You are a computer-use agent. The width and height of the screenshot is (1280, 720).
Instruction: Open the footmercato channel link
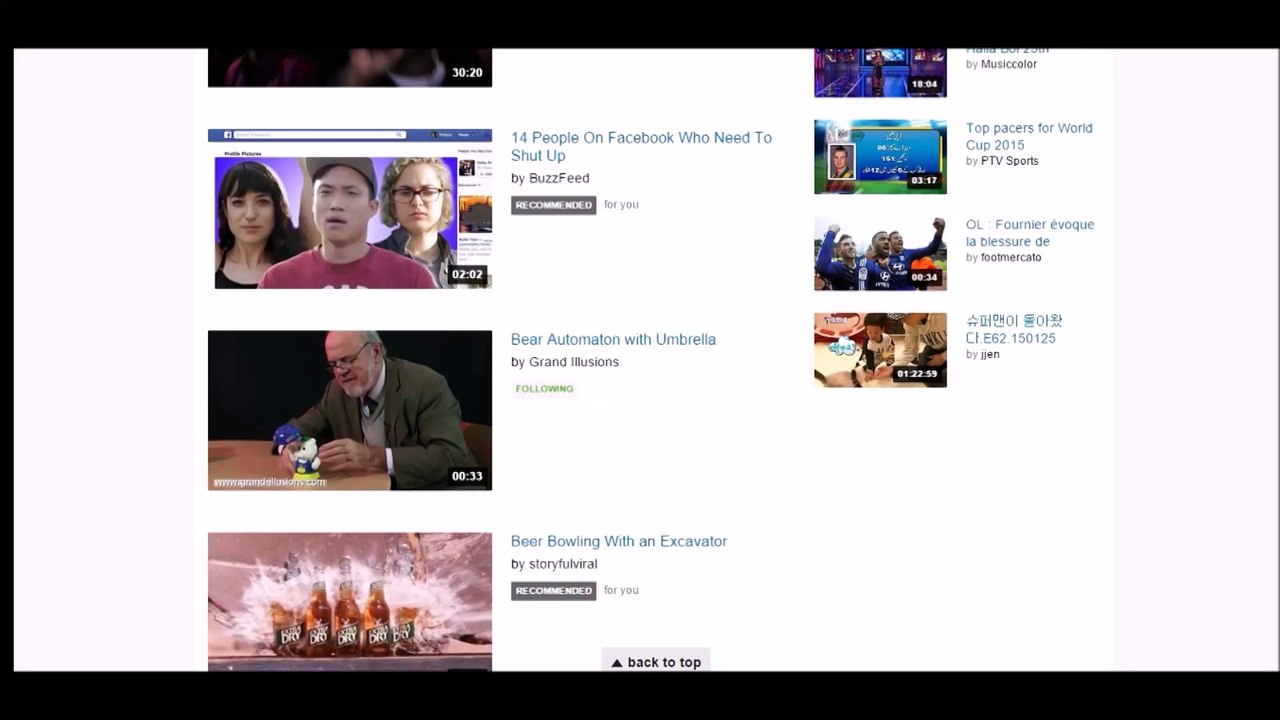point(1011,258)
